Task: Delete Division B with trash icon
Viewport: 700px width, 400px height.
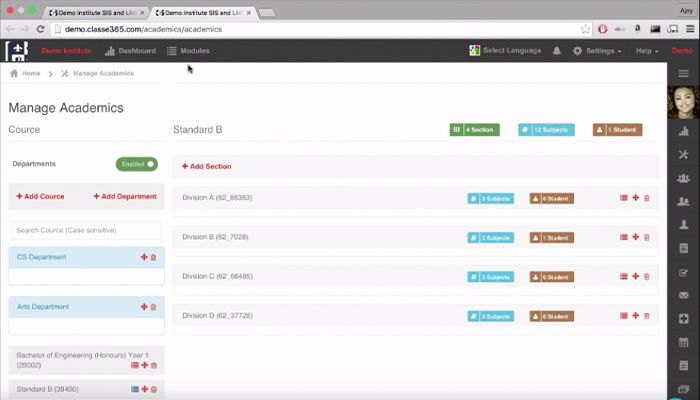Action: pos(646,237)
